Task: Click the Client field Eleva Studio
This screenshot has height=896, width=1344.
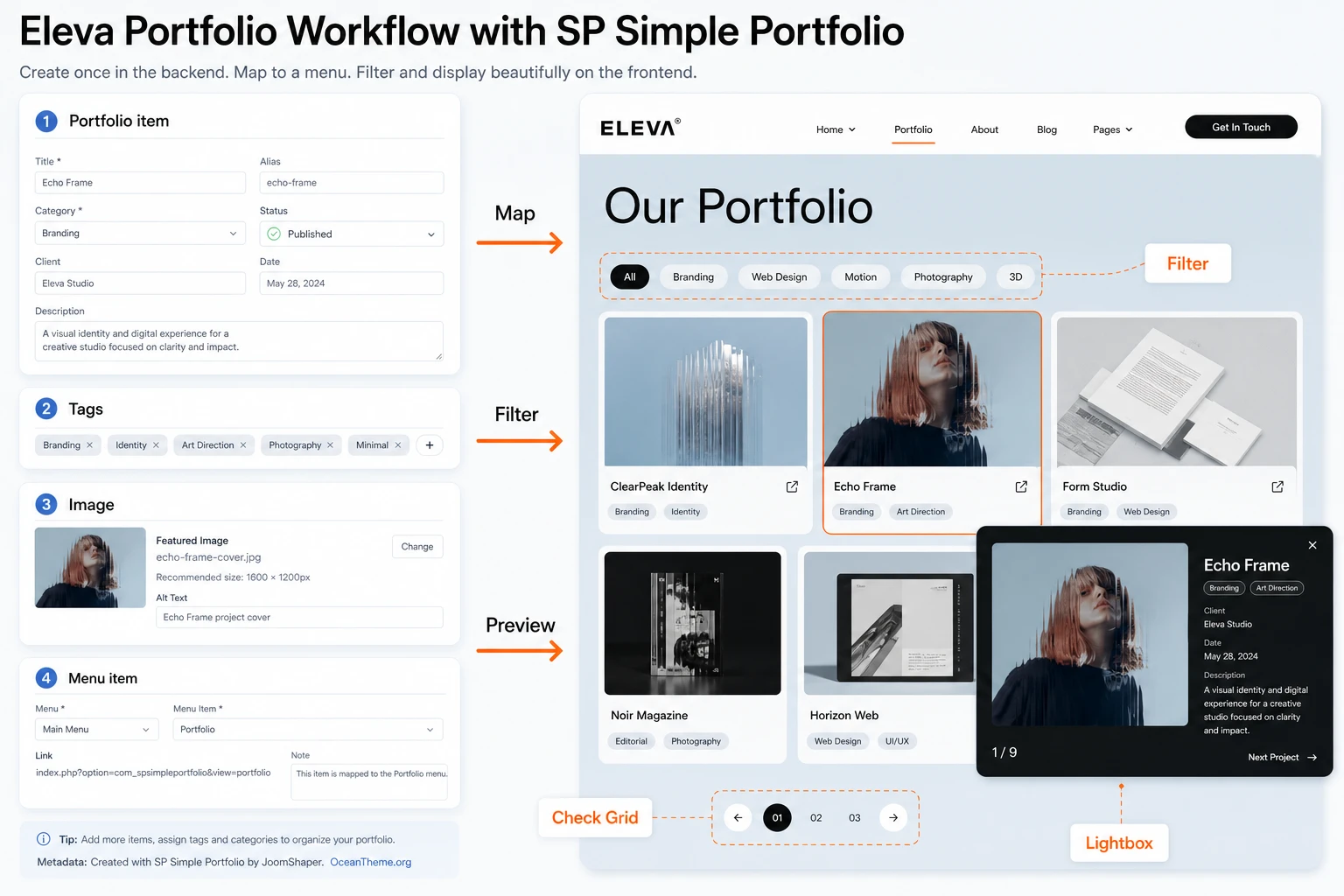Action: click(140, 283)
